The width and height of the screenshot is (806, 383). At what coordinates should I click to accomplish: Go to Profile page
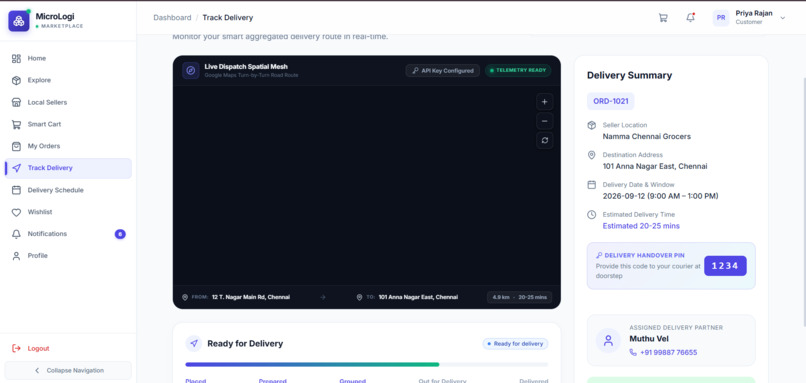[x=68, y=256]
